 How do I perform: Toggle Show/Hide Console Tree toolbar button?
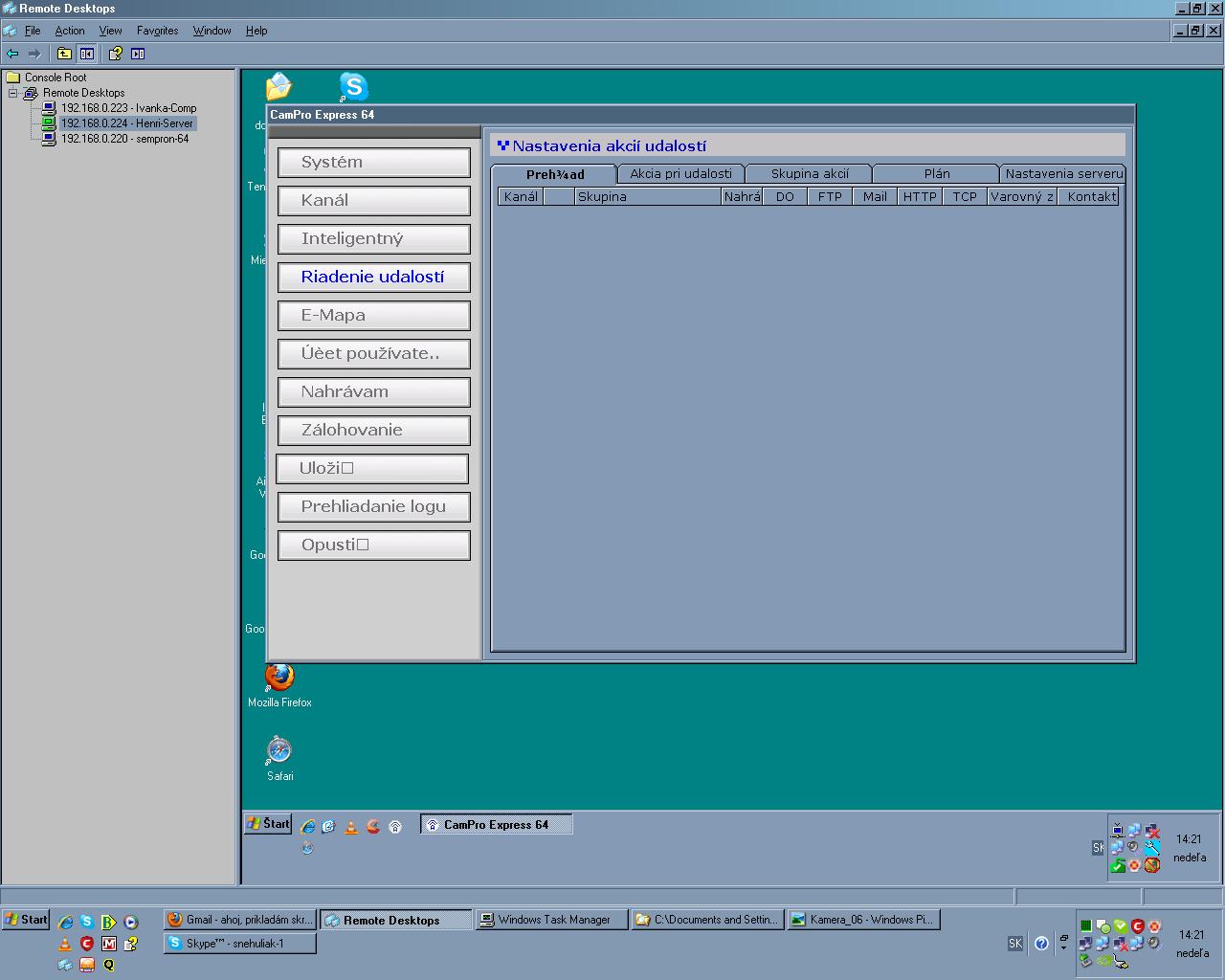[x=87, y=54]
